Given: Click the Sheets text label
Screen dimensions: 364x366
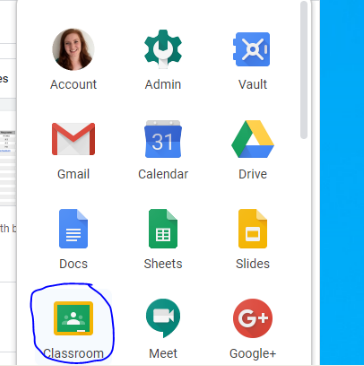Looking at the screenshot, I should click(163, 264).
